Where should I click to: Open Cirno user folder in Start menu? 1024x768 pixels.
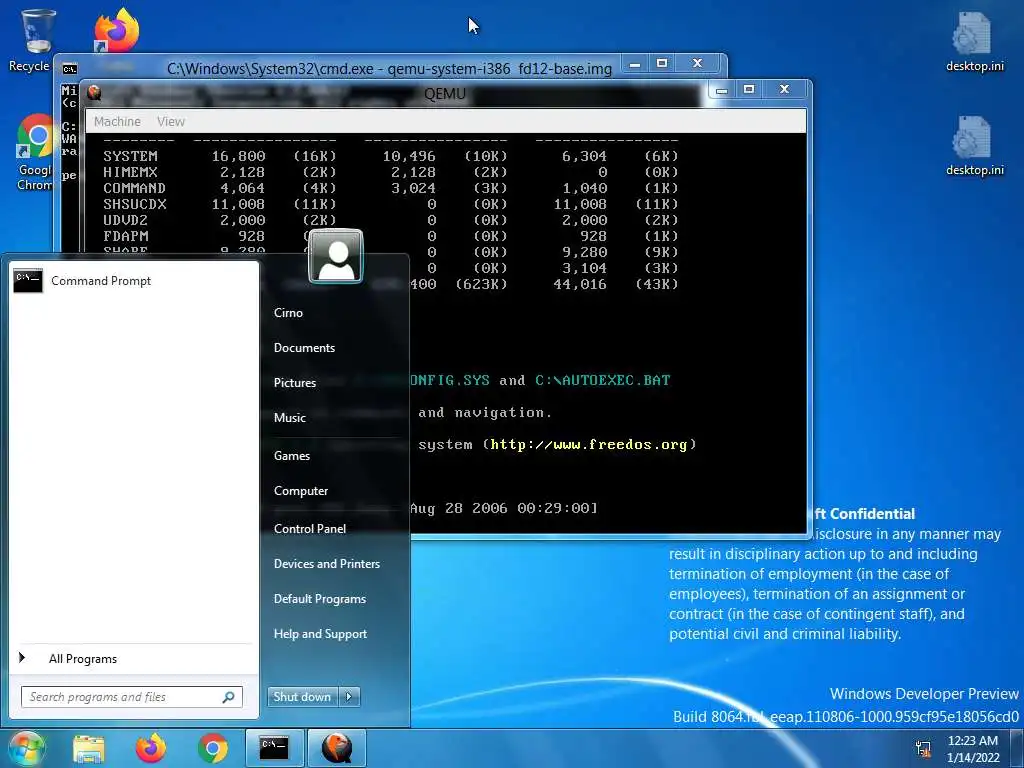[288, 313]
